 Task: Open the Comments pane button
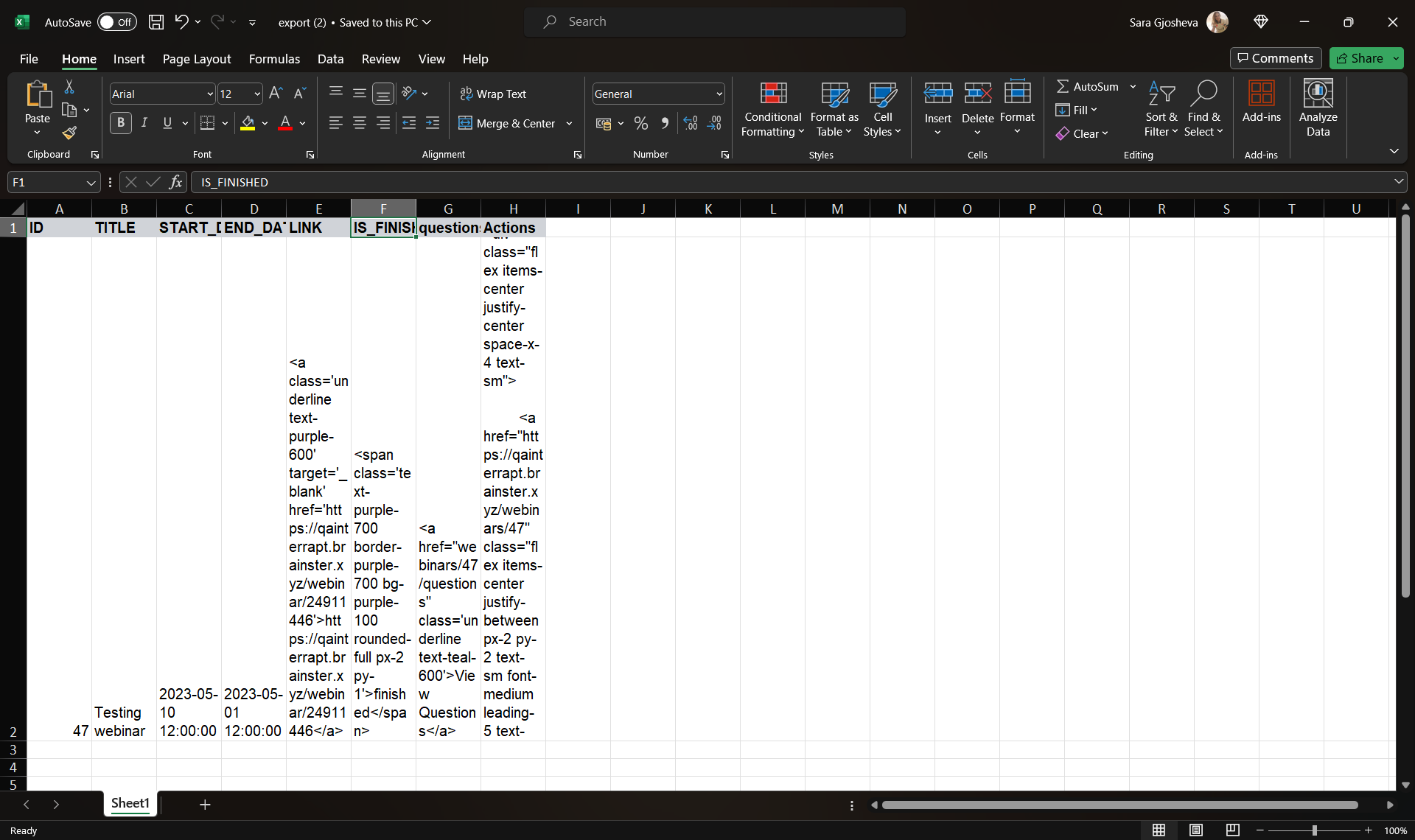(x=1275, y=58)
